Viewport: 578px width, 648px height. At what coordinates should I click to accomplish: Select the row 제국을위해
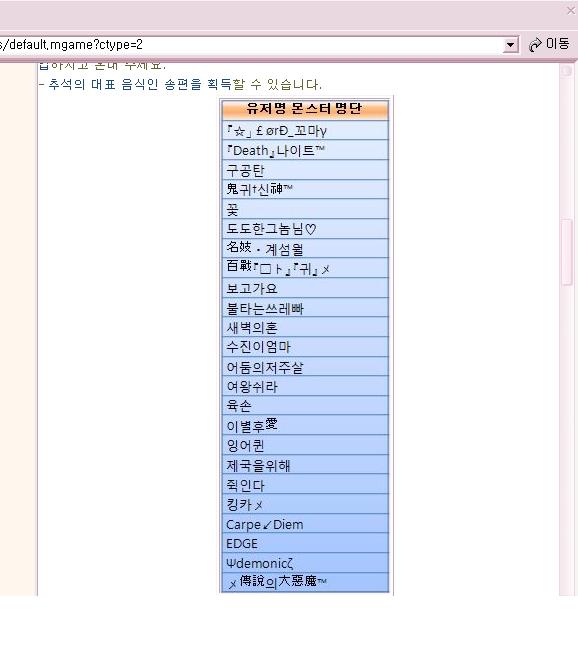point(305,465)
